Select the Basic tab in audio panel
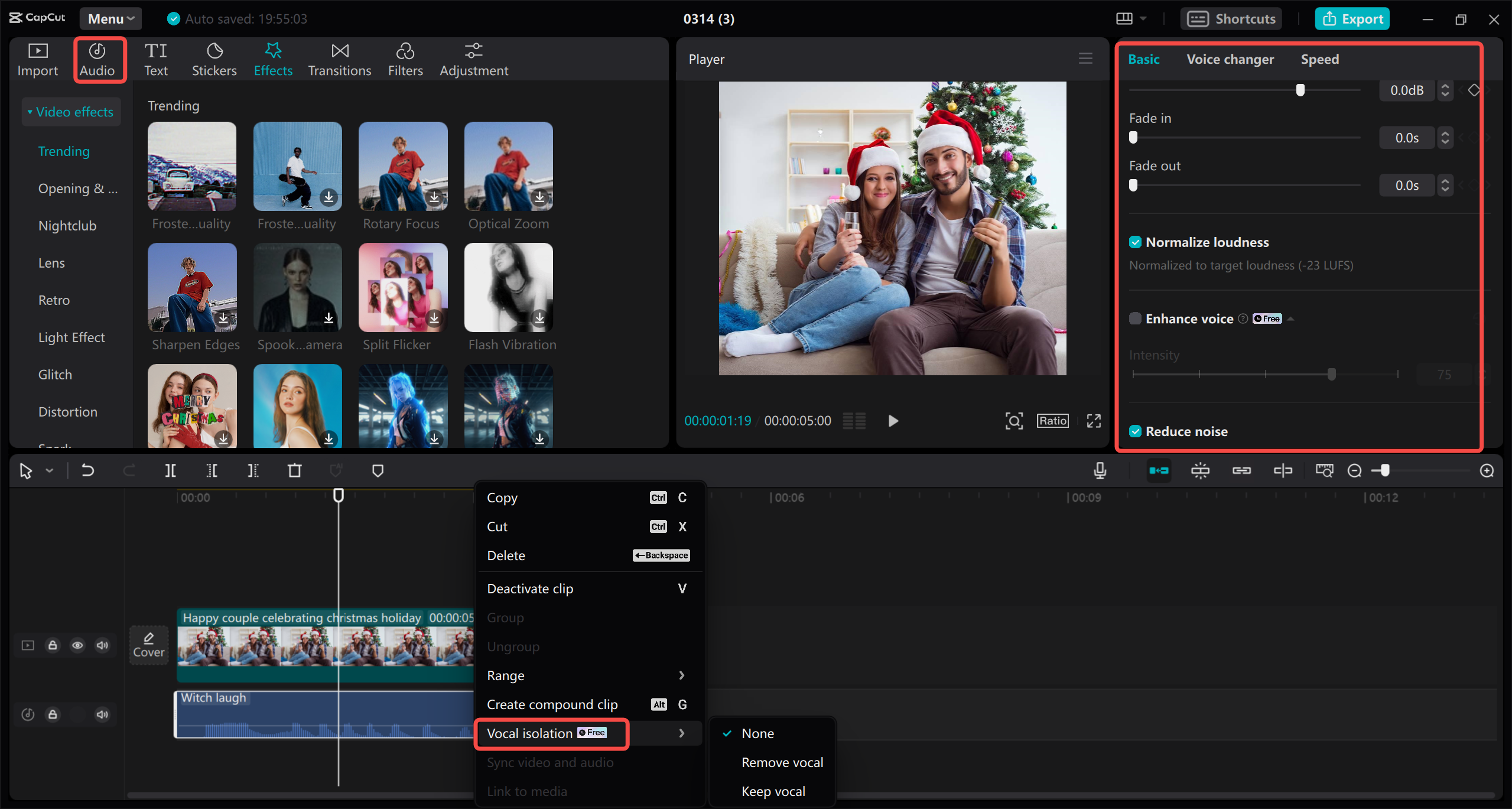The width and height of the screenshot is (1512, 809). tap(1143, 59)
